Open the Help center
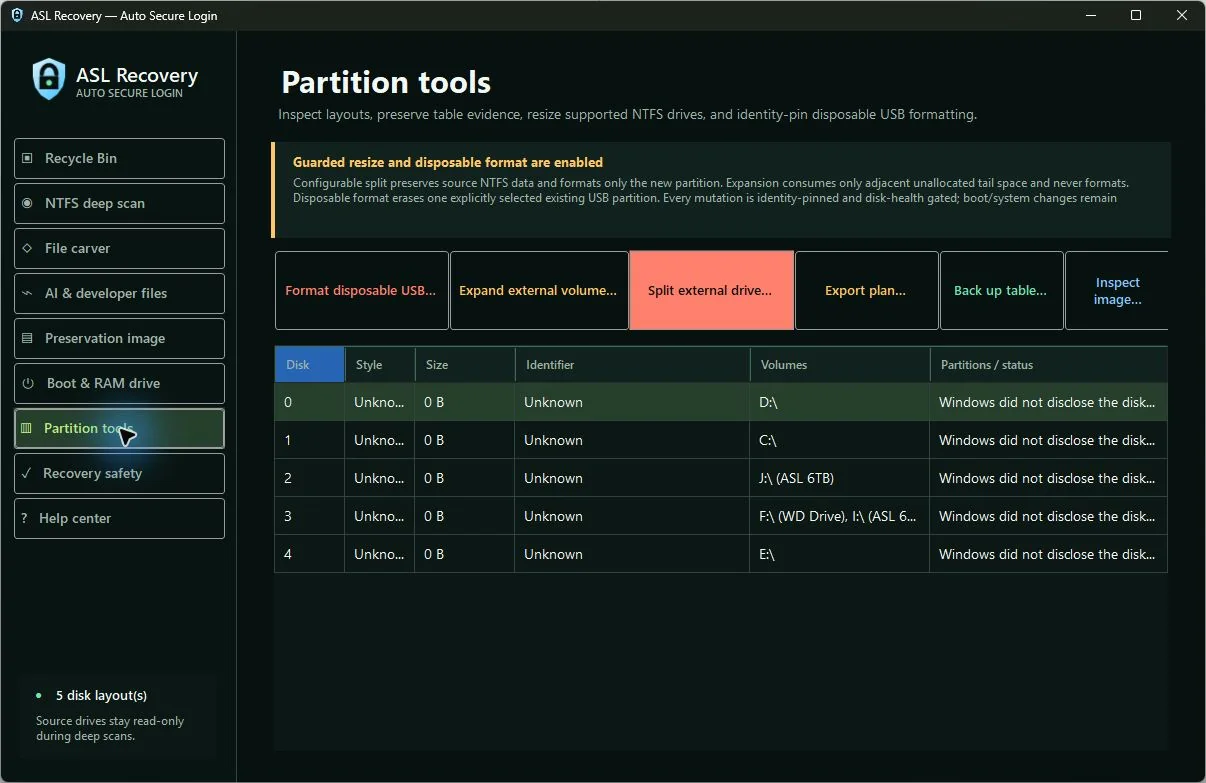Image resolution: width=1206 pixels, height=783 pixels. (119, 518)
